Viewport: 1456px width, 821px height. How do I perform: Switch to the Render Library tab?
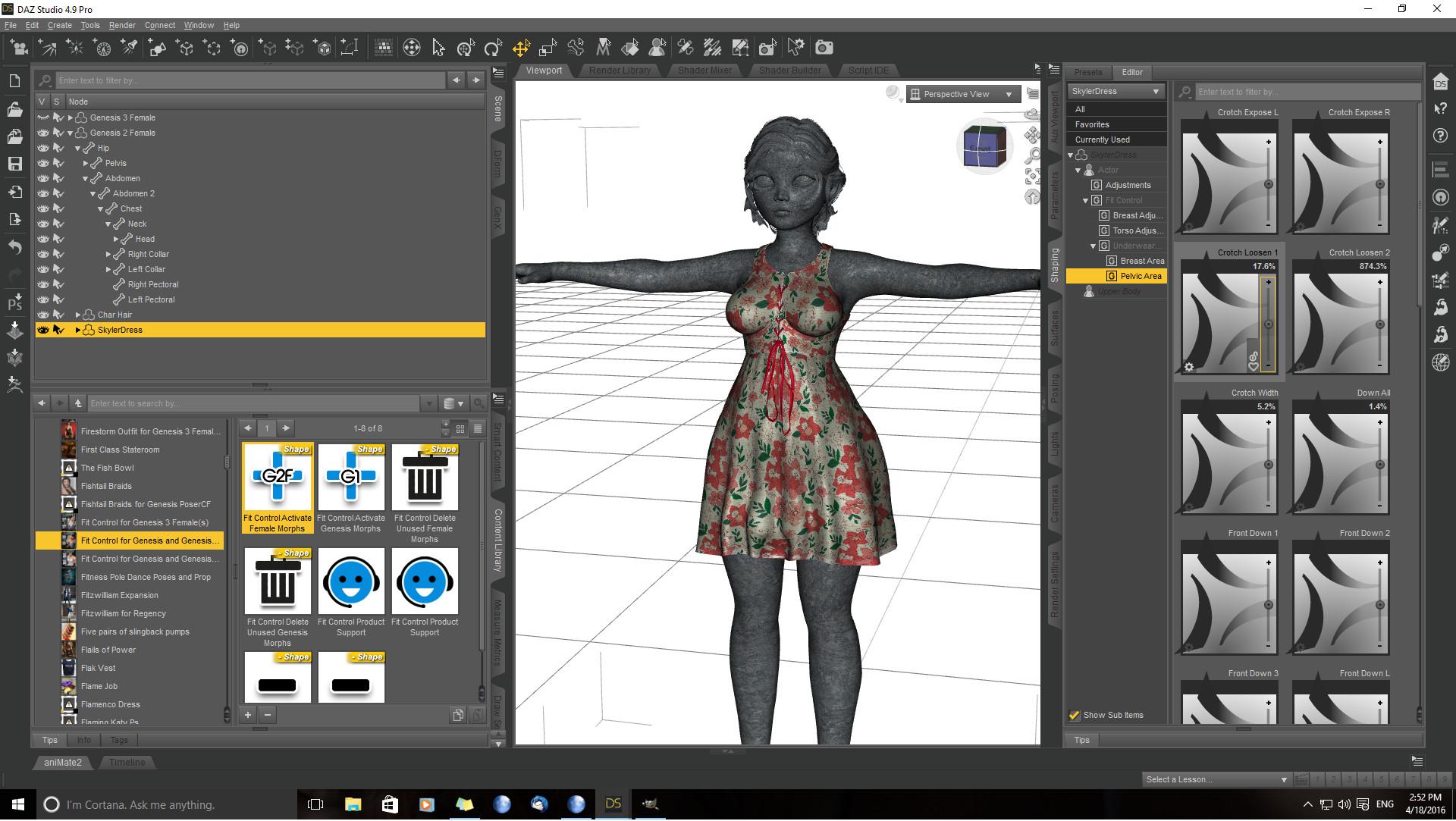619,71
